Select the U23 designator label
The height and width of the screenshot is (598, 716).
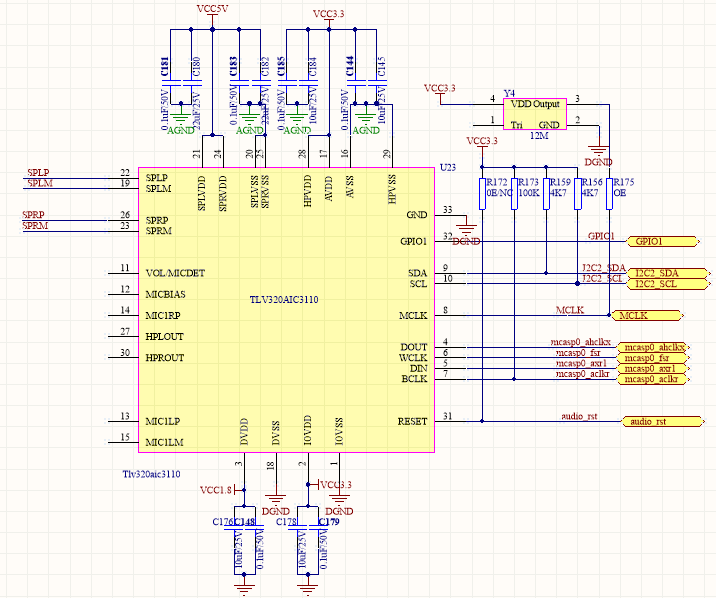click(x=448, y=168)
